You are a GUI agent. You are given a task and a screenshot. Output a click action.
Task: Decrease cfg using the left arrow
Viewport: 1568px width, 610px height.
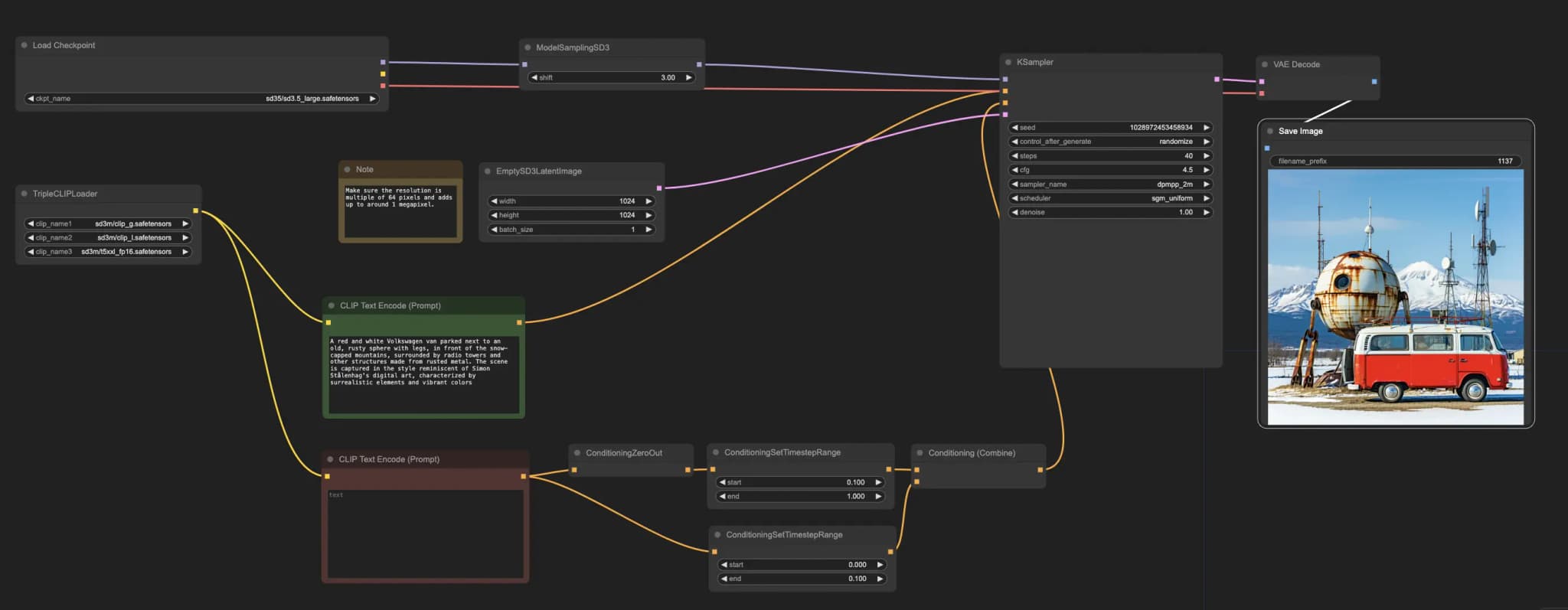pos(1014,170)
